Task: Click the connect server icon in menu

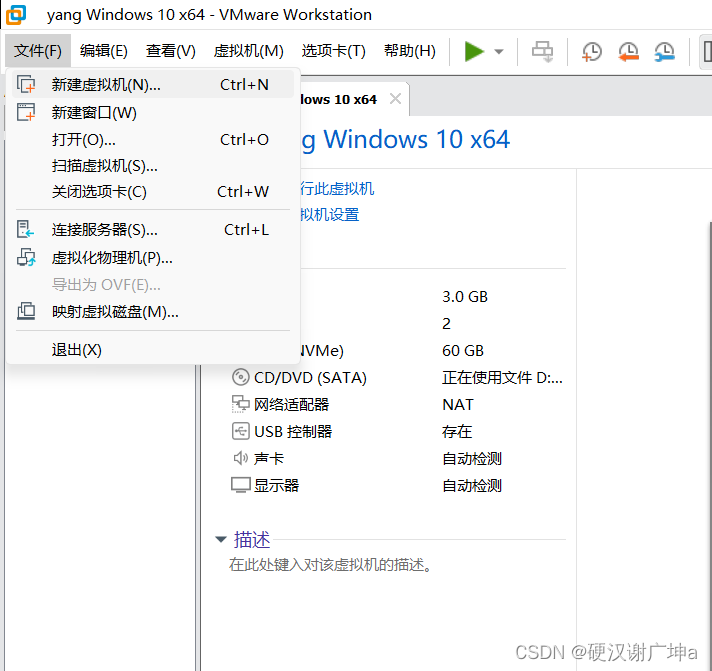Action: pyautogui.click(x=25, y=229)
